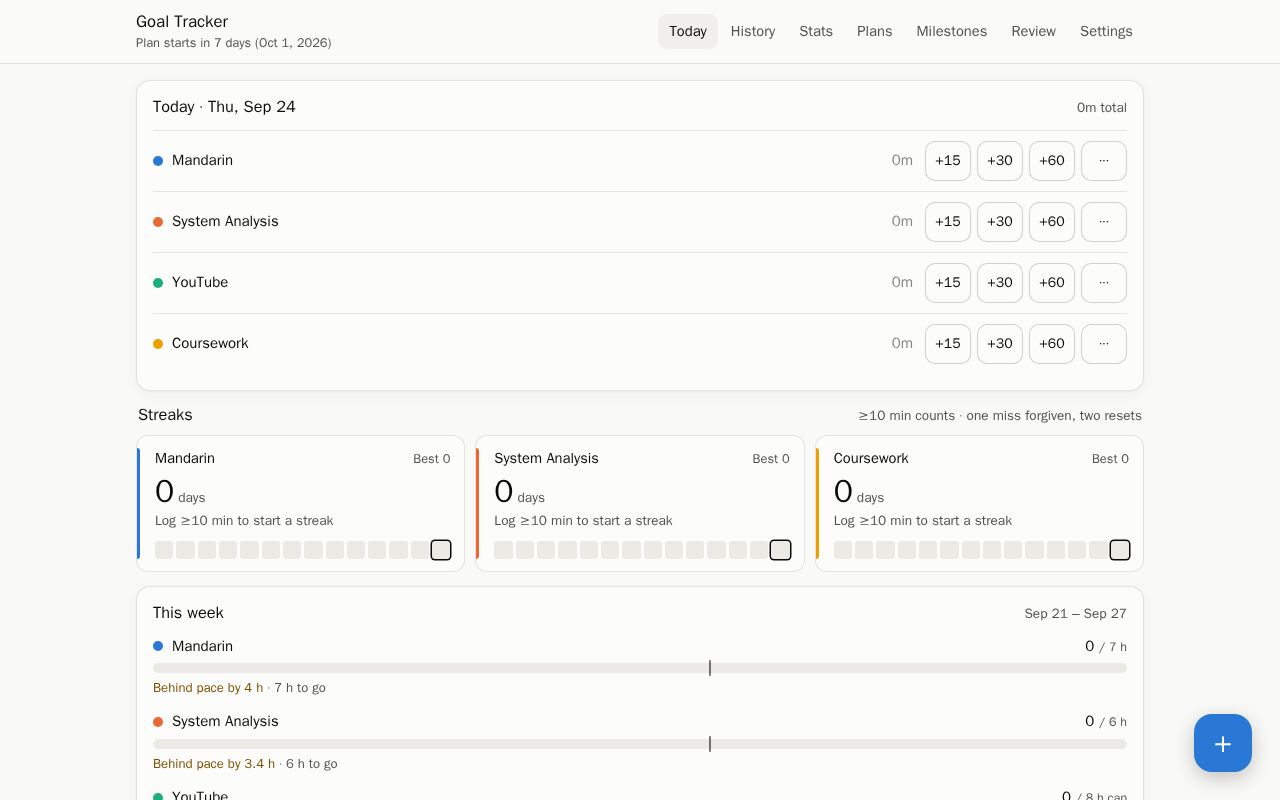Select the Mandarin label in Today list
Screen dimensions: 1280x800
click(202, 161)
